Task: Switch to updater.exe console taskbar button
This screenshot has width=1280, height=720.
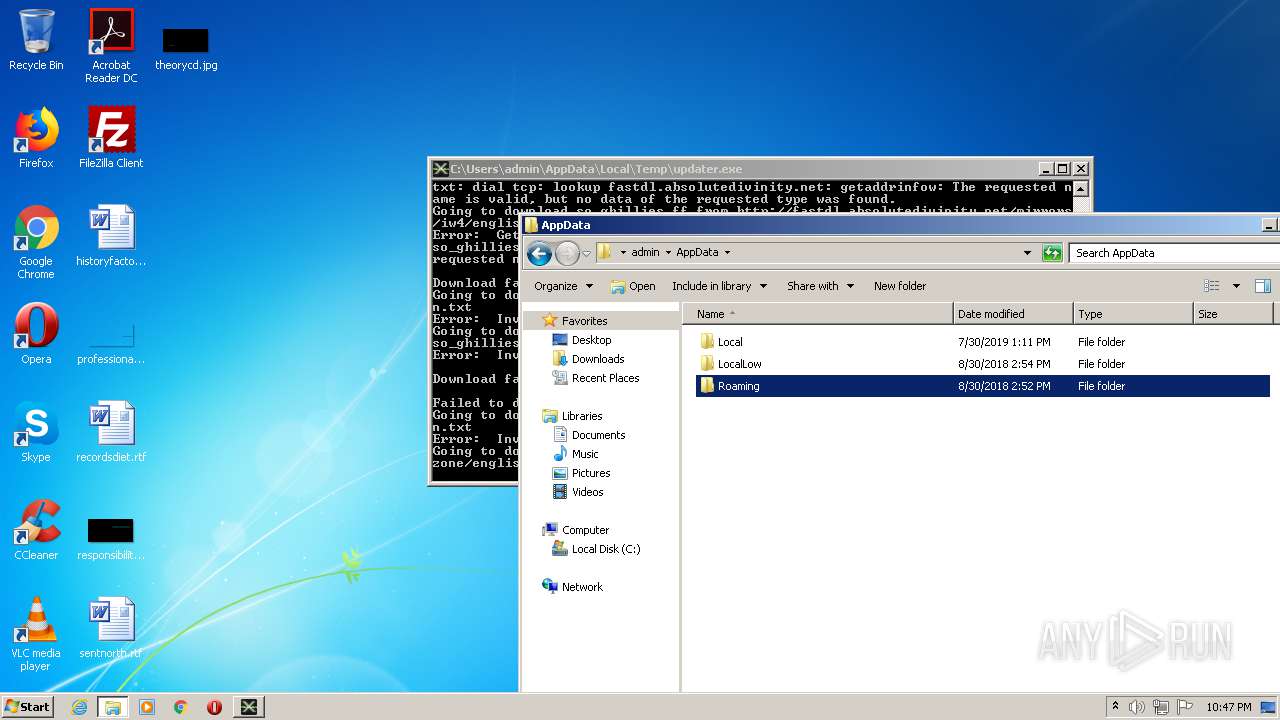Action: click(x=249, y=707)
